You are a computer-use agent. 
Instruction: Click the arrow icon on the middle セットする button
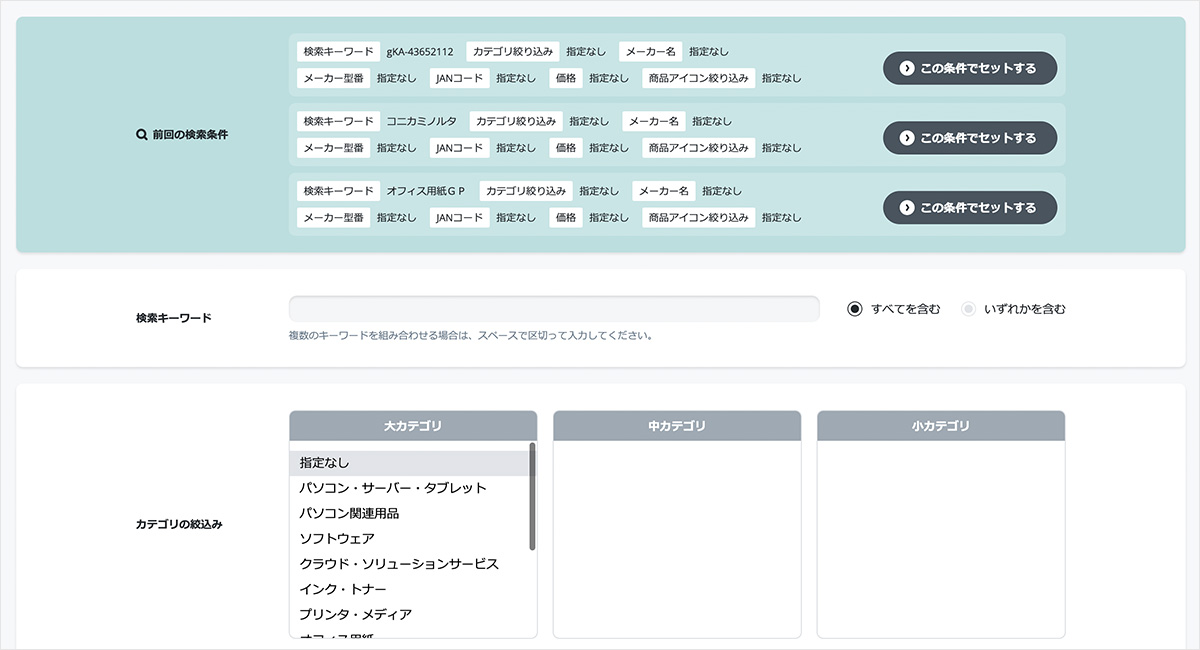(x=908, y=138)
